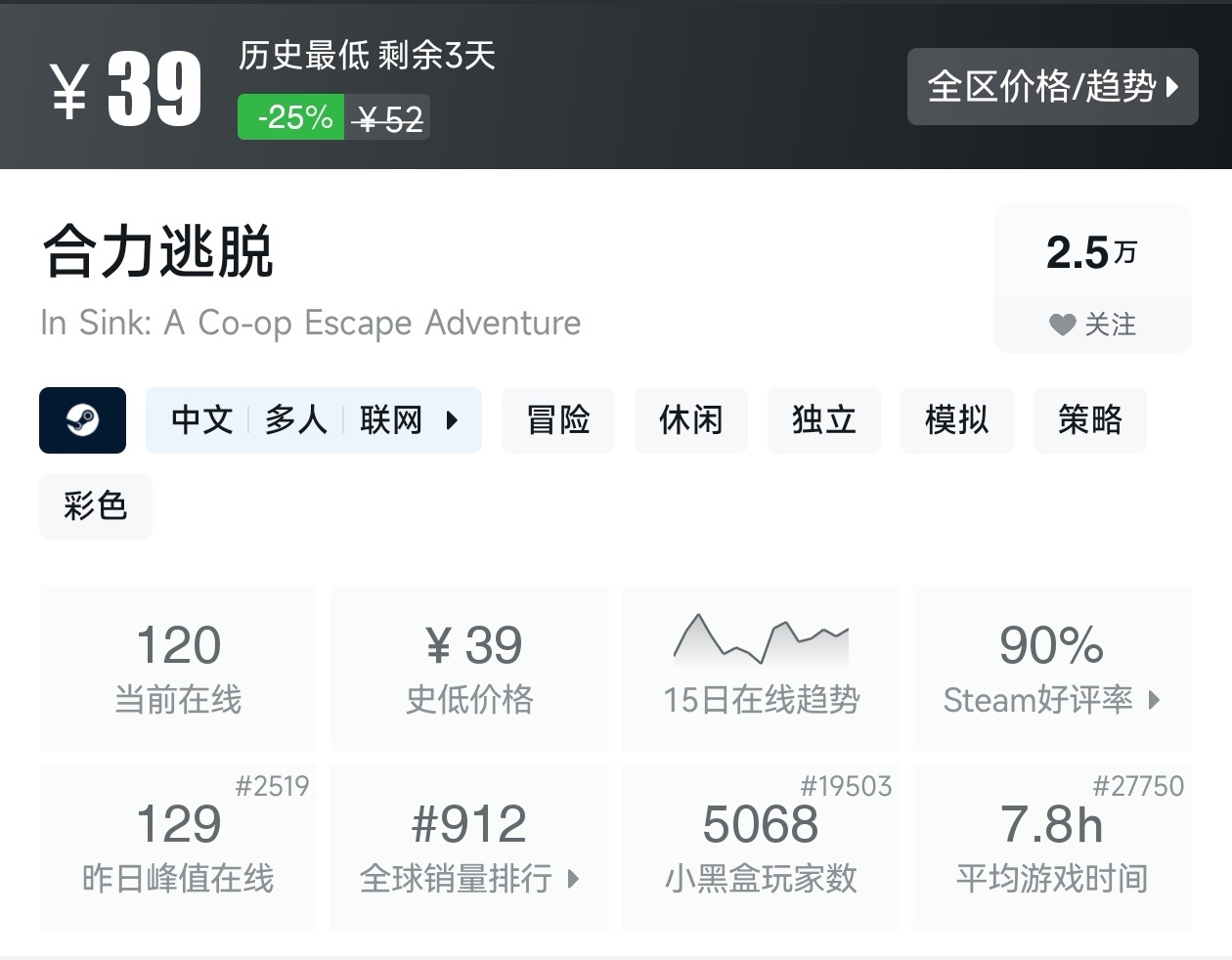Viewport: 1232px width, 960px height.
Task: Click the green -25% discount badge
Action: click(x=290, y=117)
